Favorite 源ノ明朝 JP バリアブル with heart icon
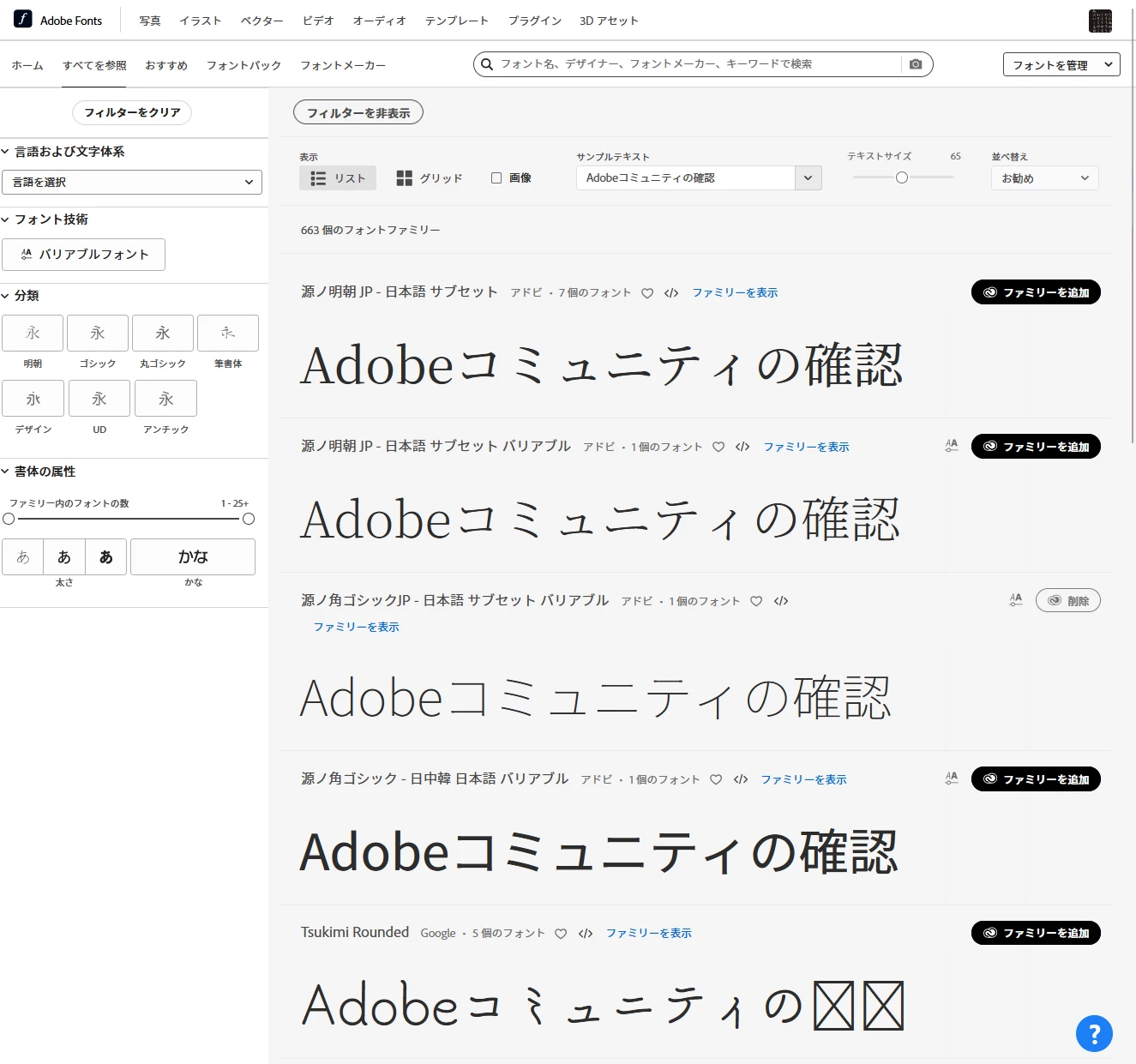This screenshot has height=1064, width=1136. [x=718, y=447]
